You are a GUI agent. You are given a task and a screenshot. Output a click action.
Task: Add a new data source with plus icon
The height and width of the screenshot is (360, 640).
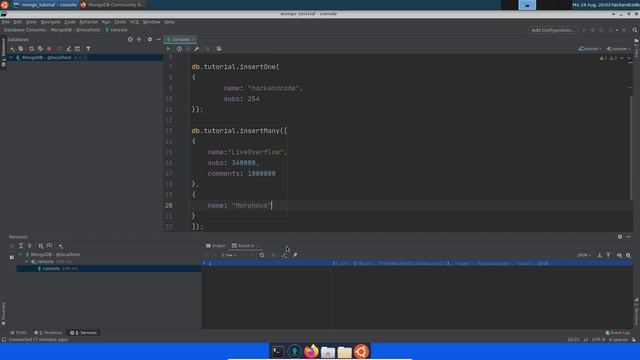point(12,49)
